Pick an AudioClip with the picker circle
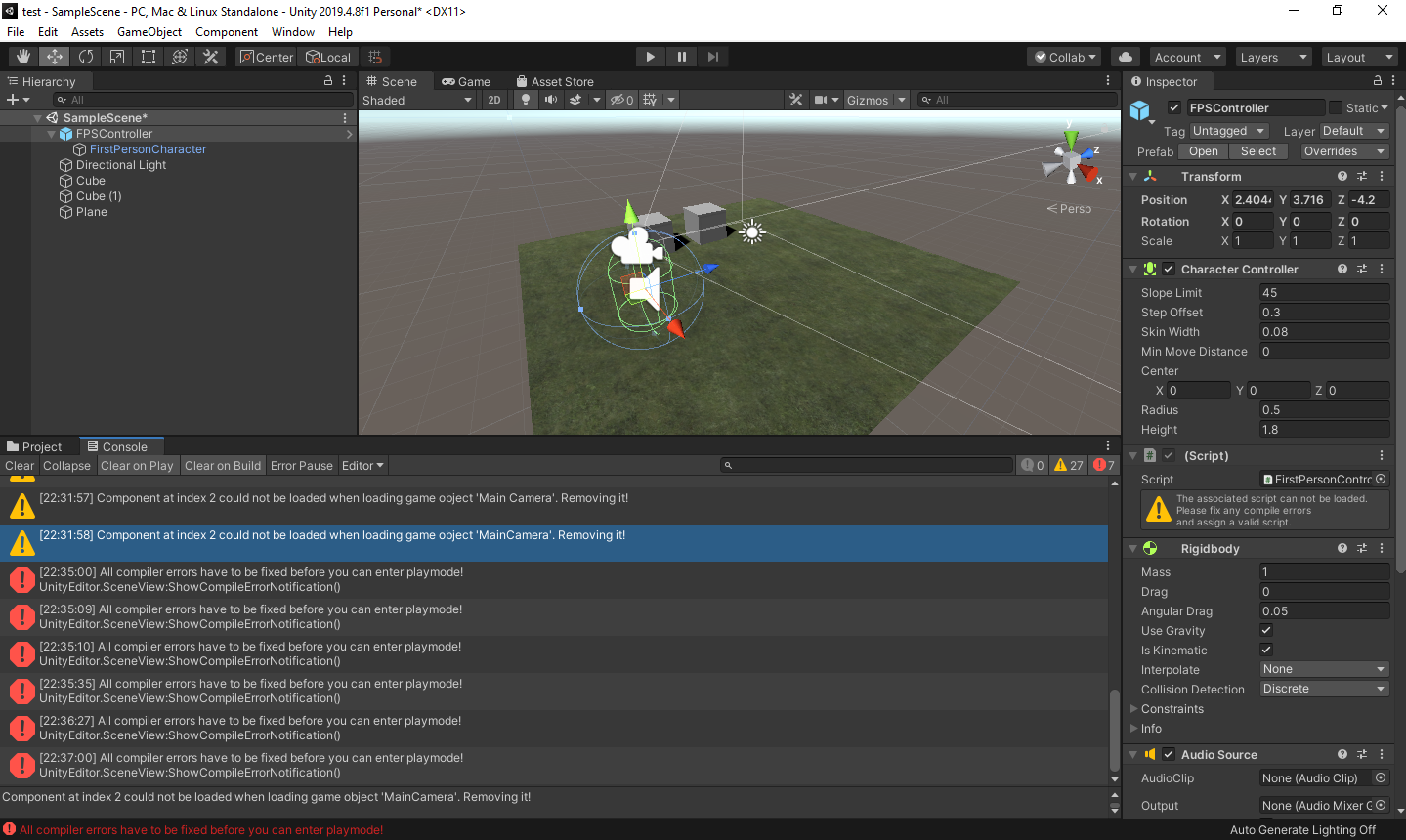Viewport: 1406px width, 840px height. point(1381,778)
